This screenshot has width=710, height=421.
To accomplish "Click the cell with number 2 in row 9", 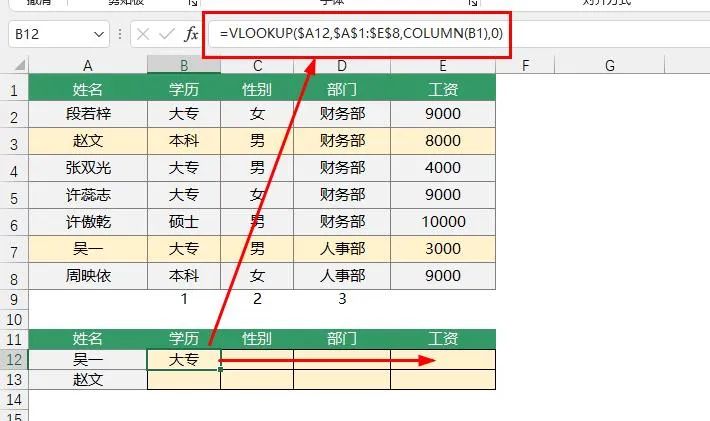I will (x=257, y=299).
